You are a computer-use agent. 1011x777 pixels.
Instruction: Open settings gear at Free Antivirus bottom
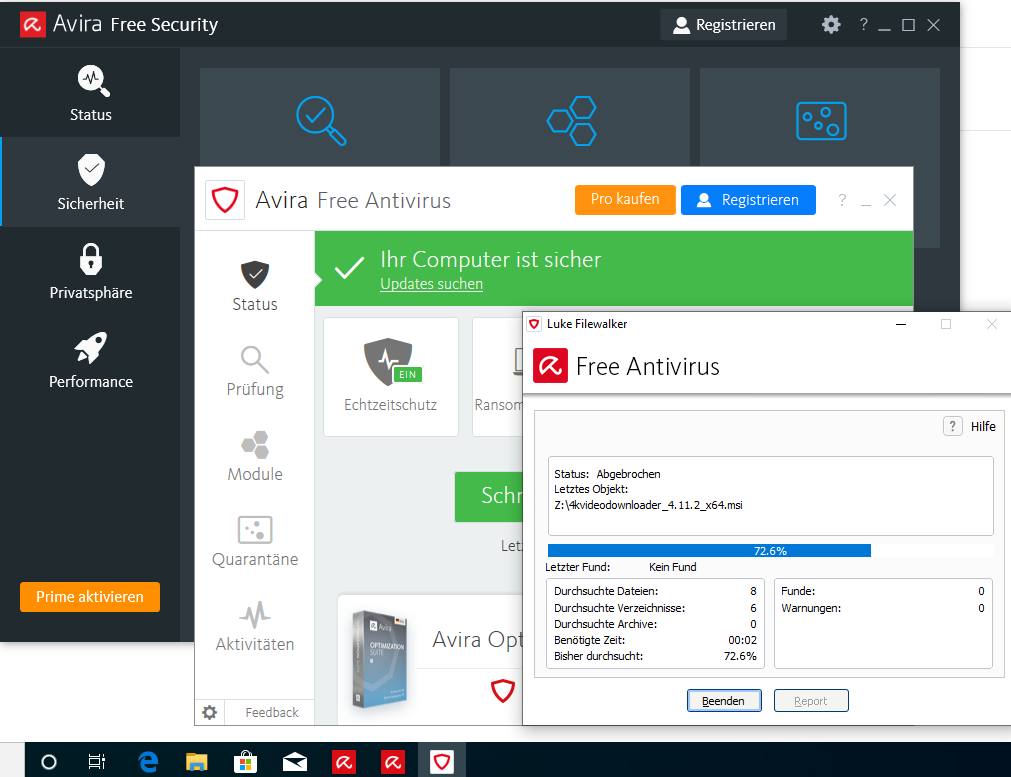(210, 713)
